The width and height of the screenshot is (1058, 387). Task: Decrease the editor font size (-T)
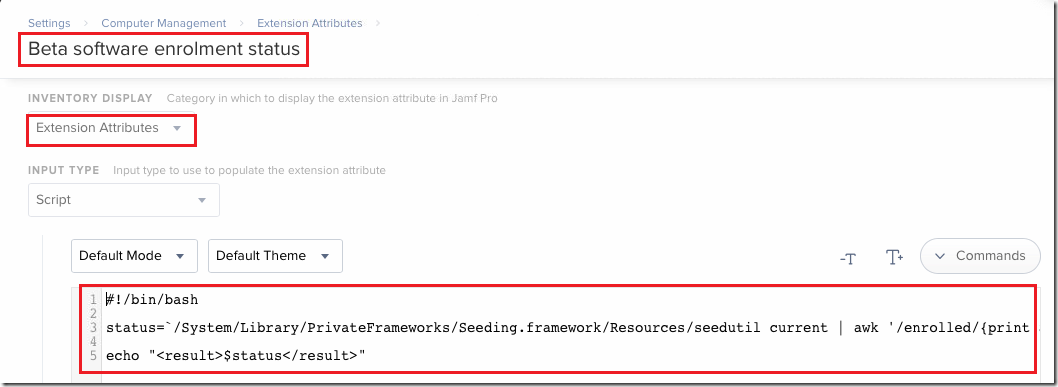847,257
